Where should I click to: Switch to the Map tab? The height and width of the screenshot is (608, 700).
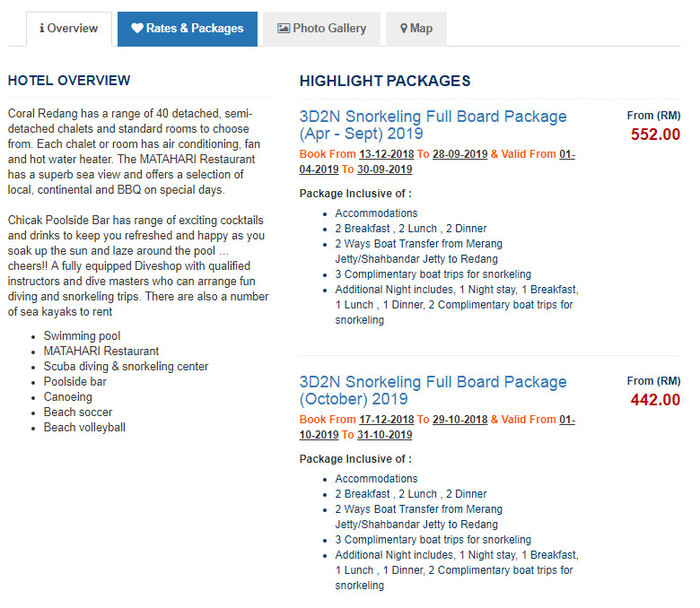416,29
